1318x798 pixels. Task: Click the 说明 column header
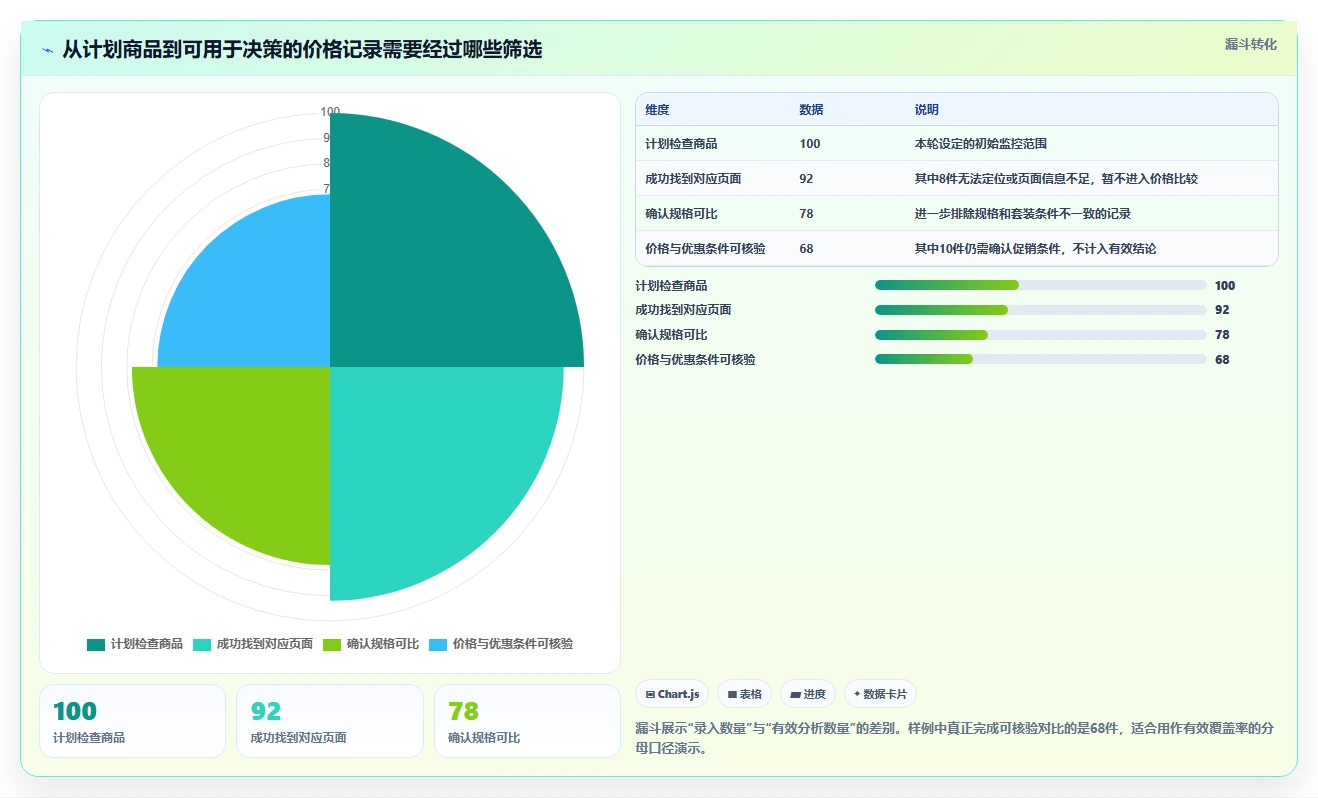coord(926,110)
